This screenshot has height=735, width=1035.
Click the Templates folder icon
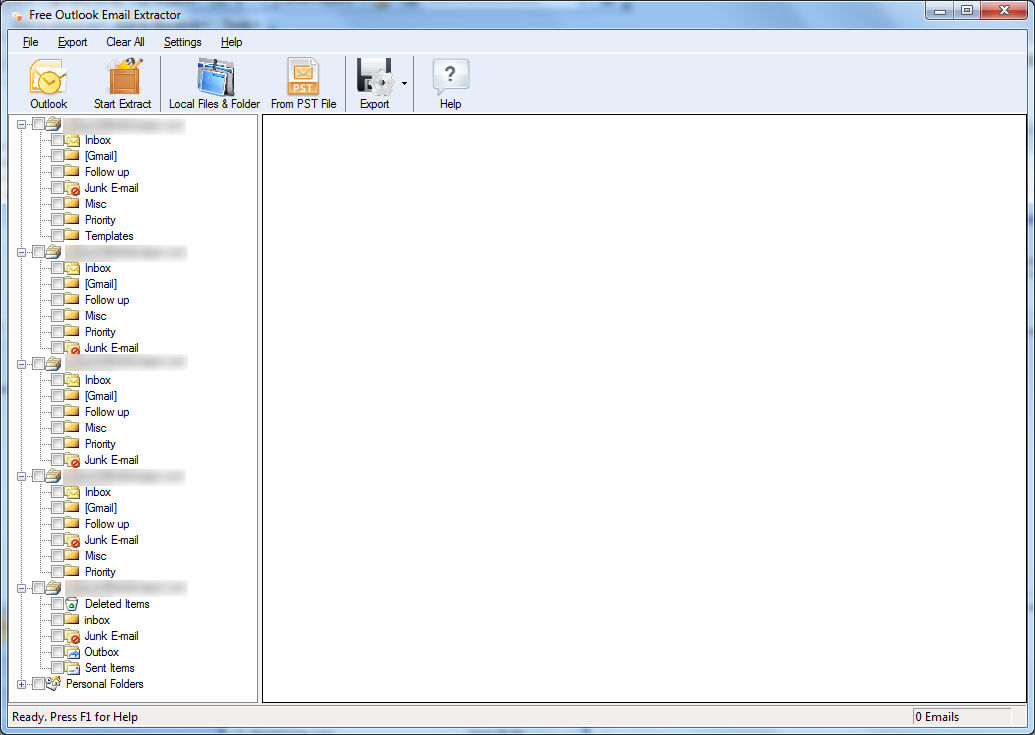click(x=72, y=236)
